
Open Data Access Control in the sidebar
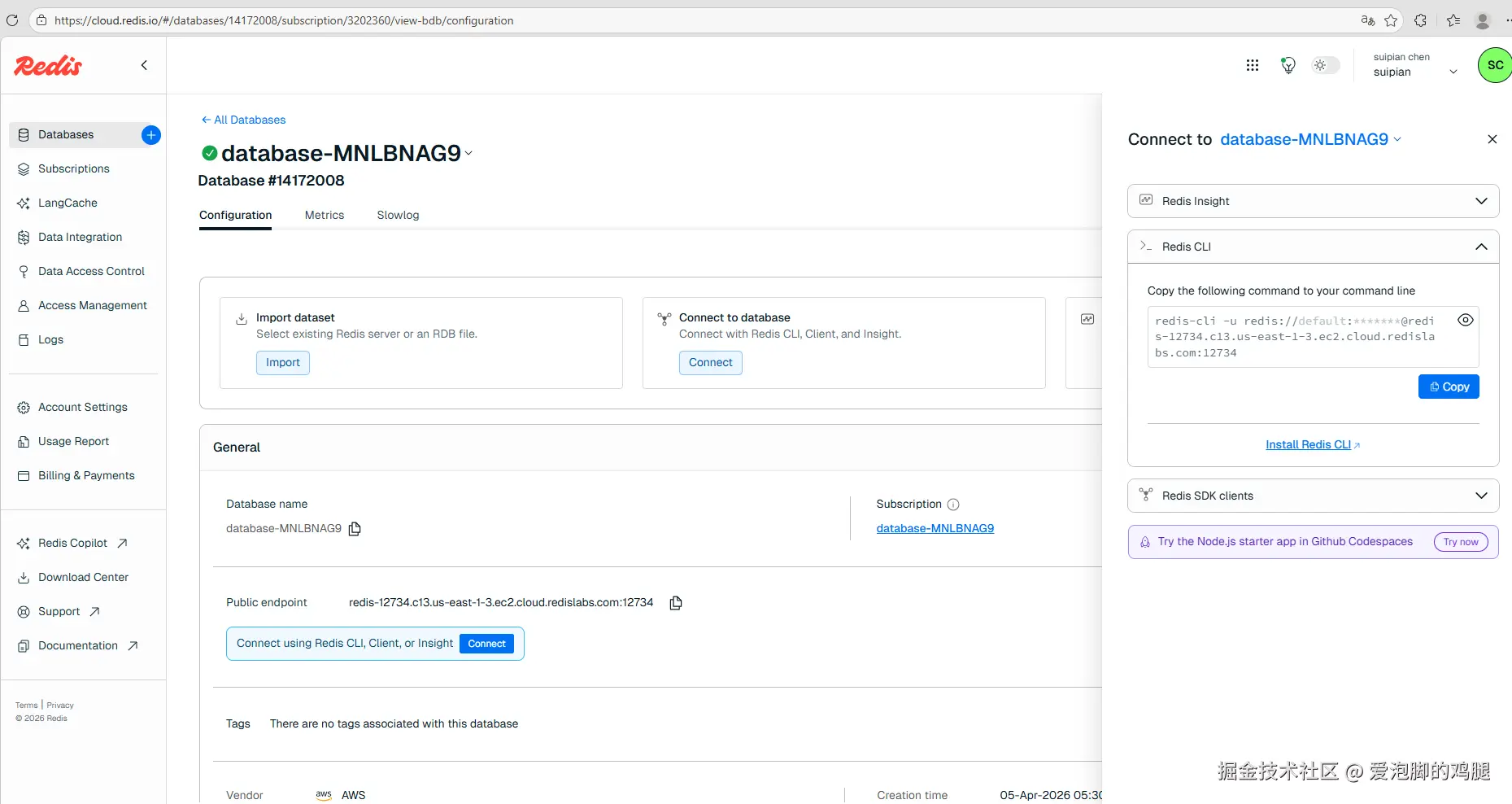(x=91, y=272)
